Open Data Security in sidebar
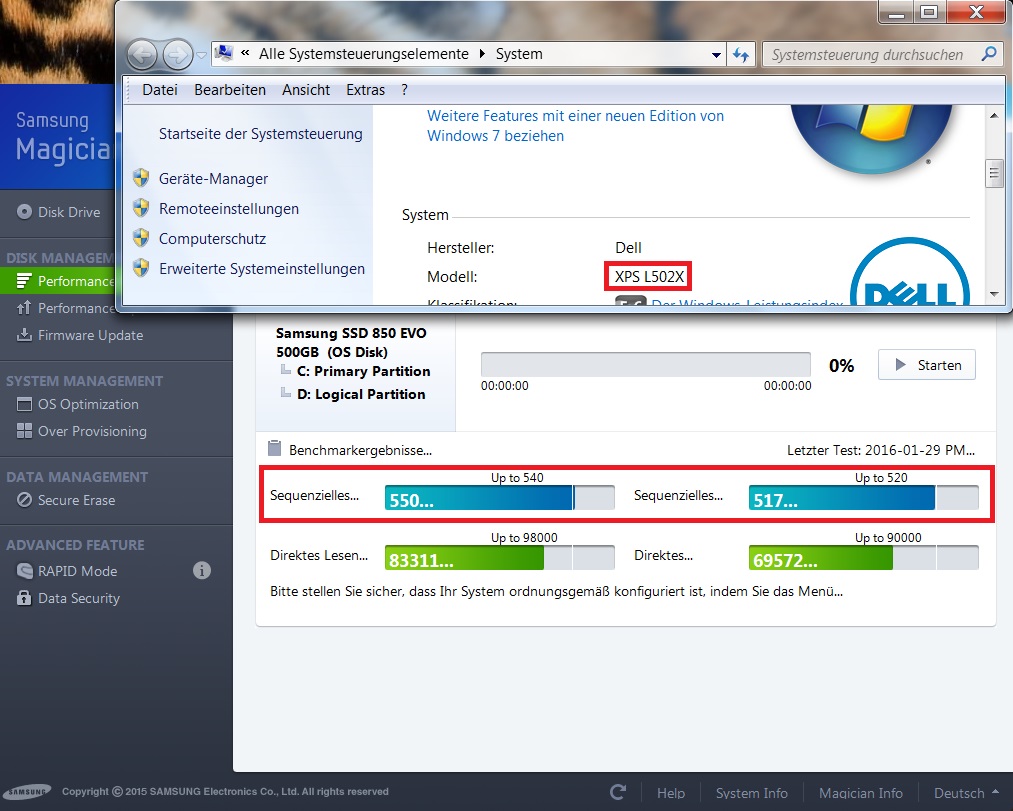Image resolution: width=1013 pixels, height=811 pixels. click(79, 598)
